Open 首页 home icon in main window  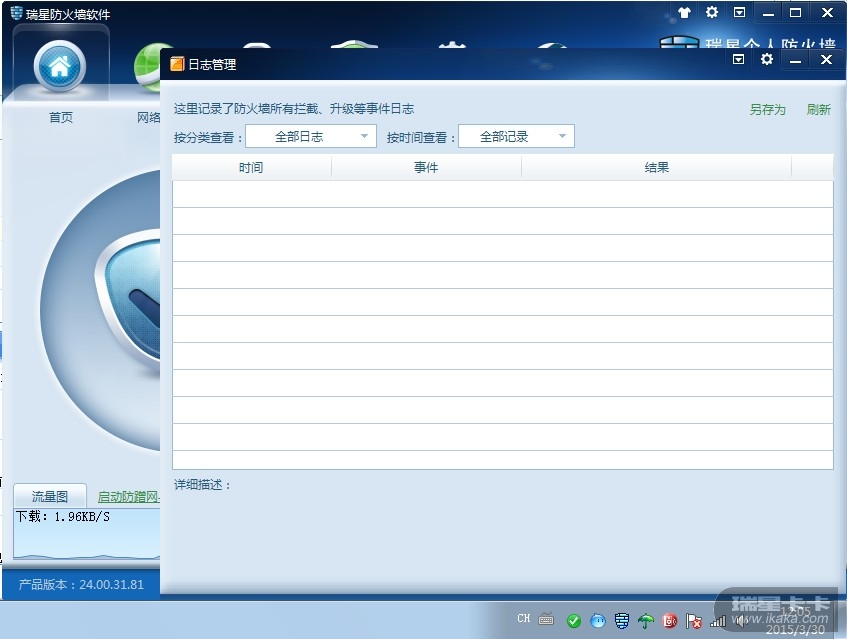click(x=59, y=66)
